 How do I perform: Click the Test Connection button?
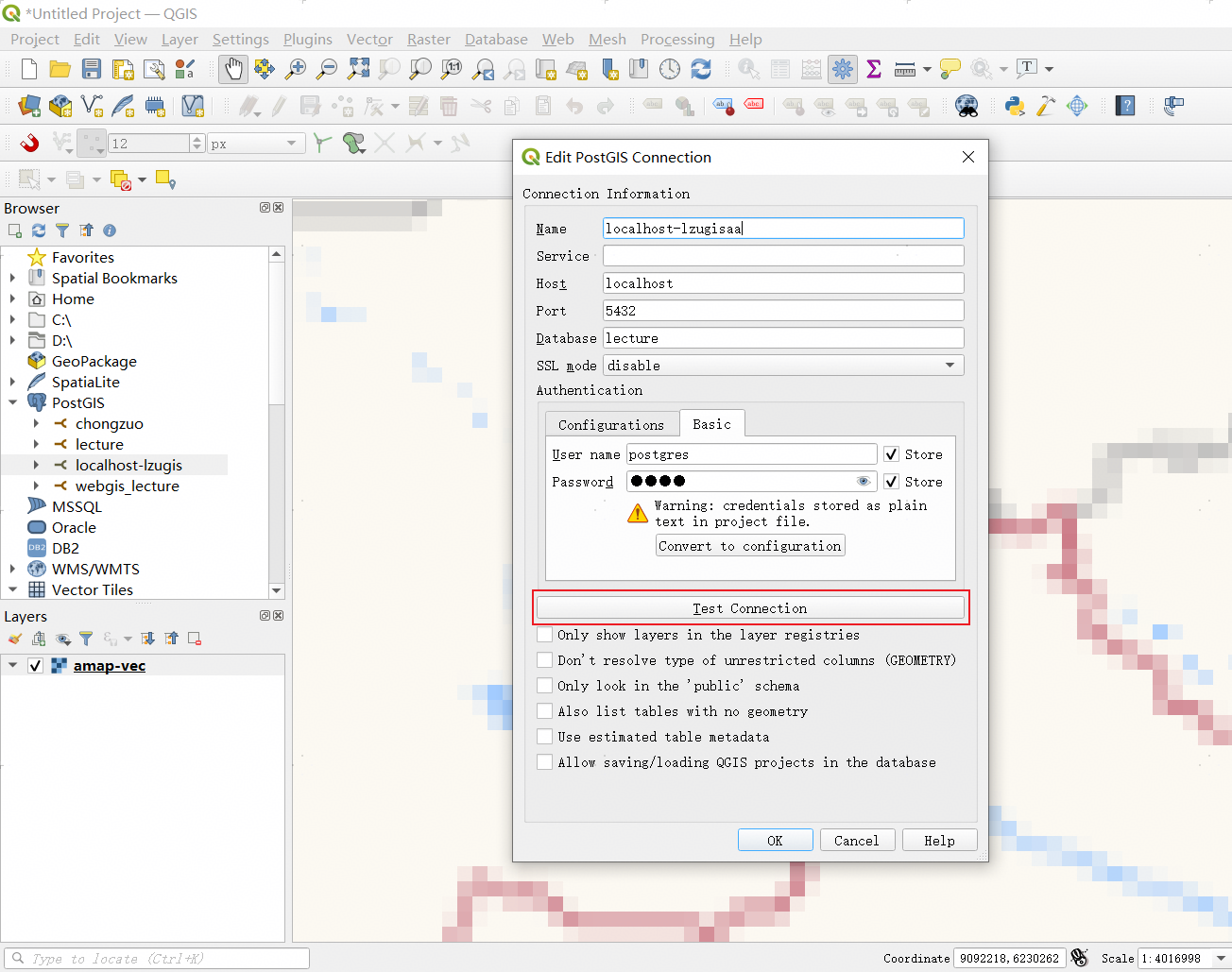pos(750,608)
